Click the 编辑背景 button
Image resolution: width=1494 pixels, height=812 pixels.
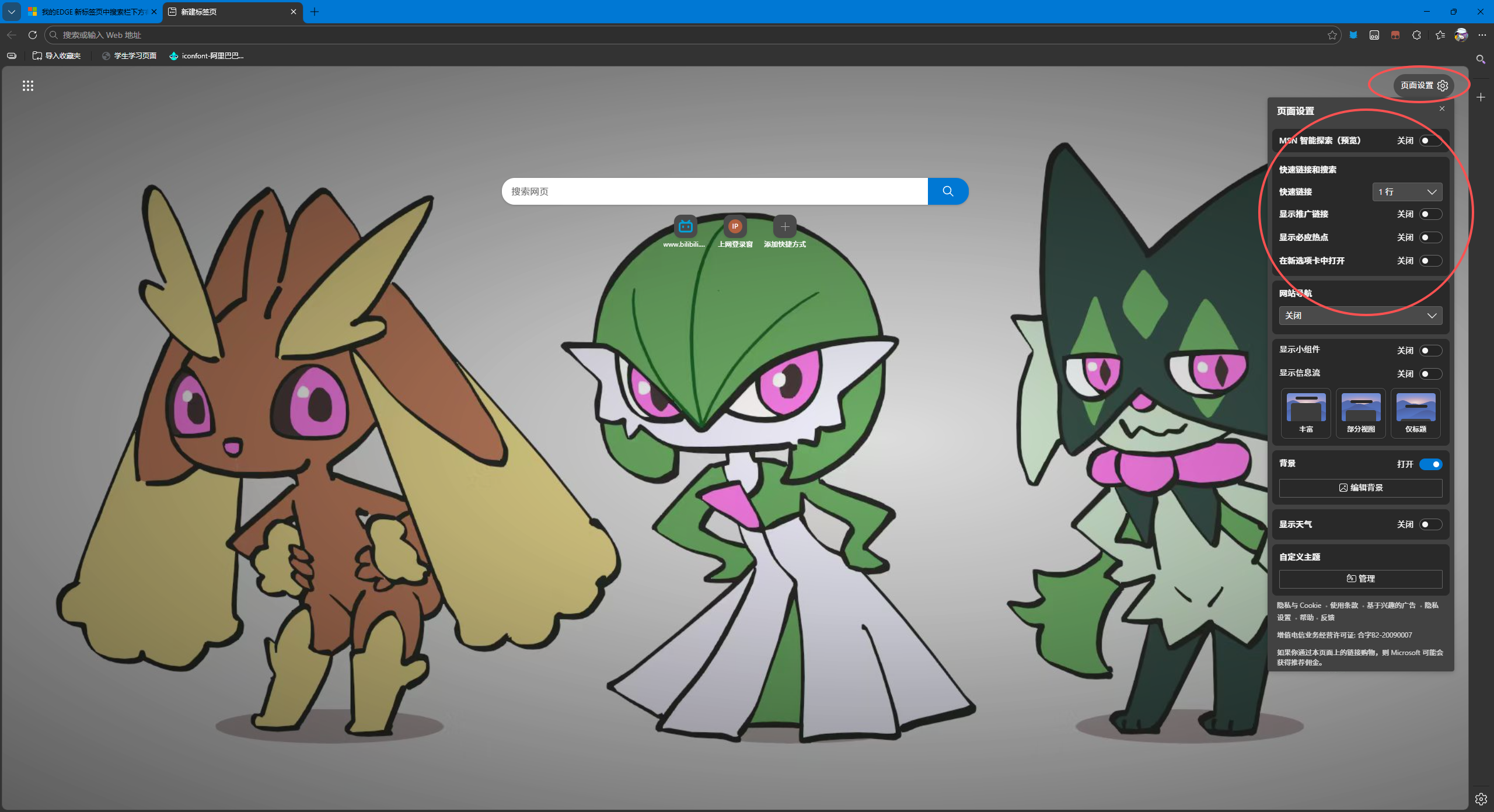click(1360, 488)
